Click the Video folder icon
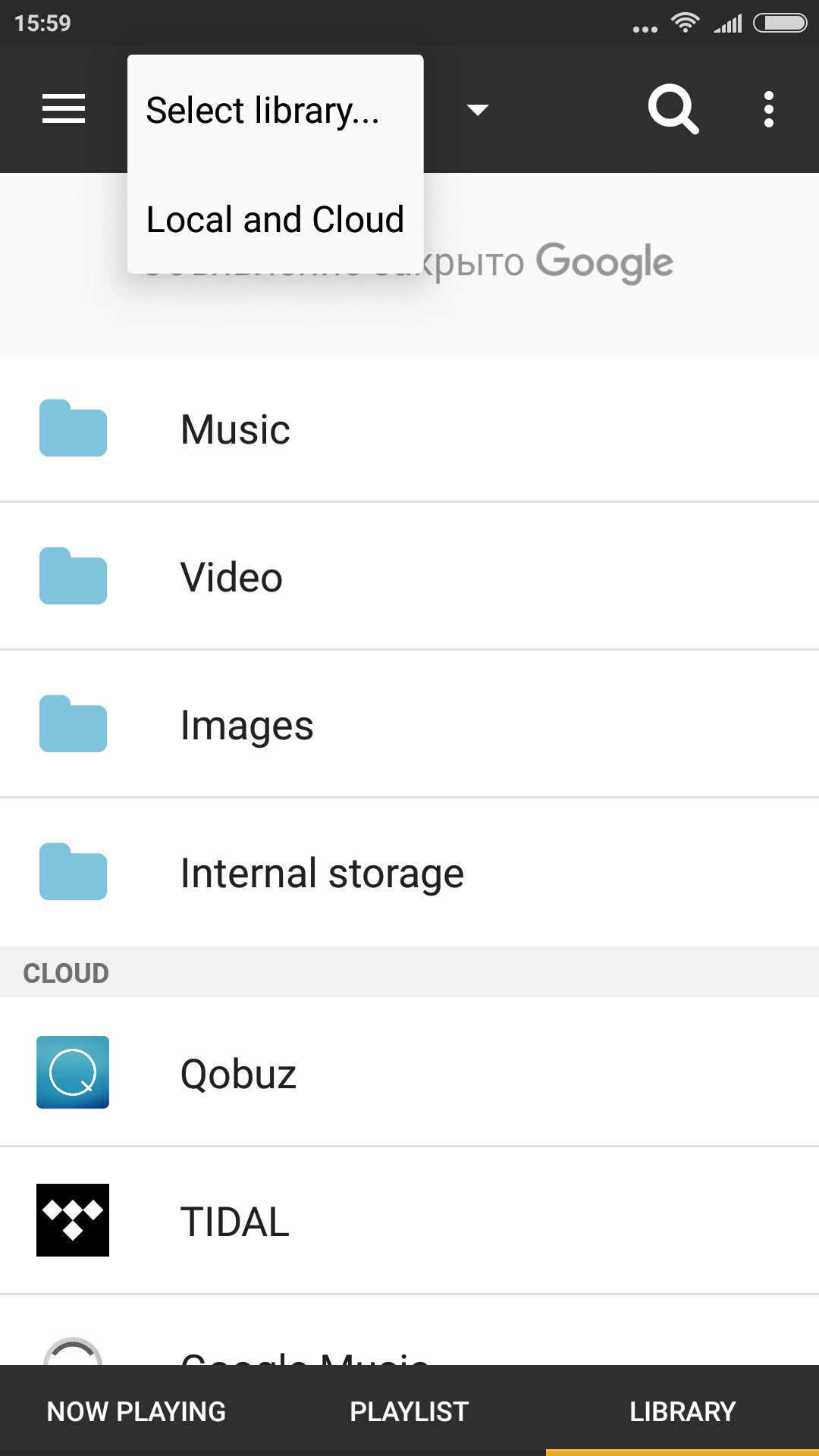The height and width of the screenshot is (1456, 819). tap(73, 576)
